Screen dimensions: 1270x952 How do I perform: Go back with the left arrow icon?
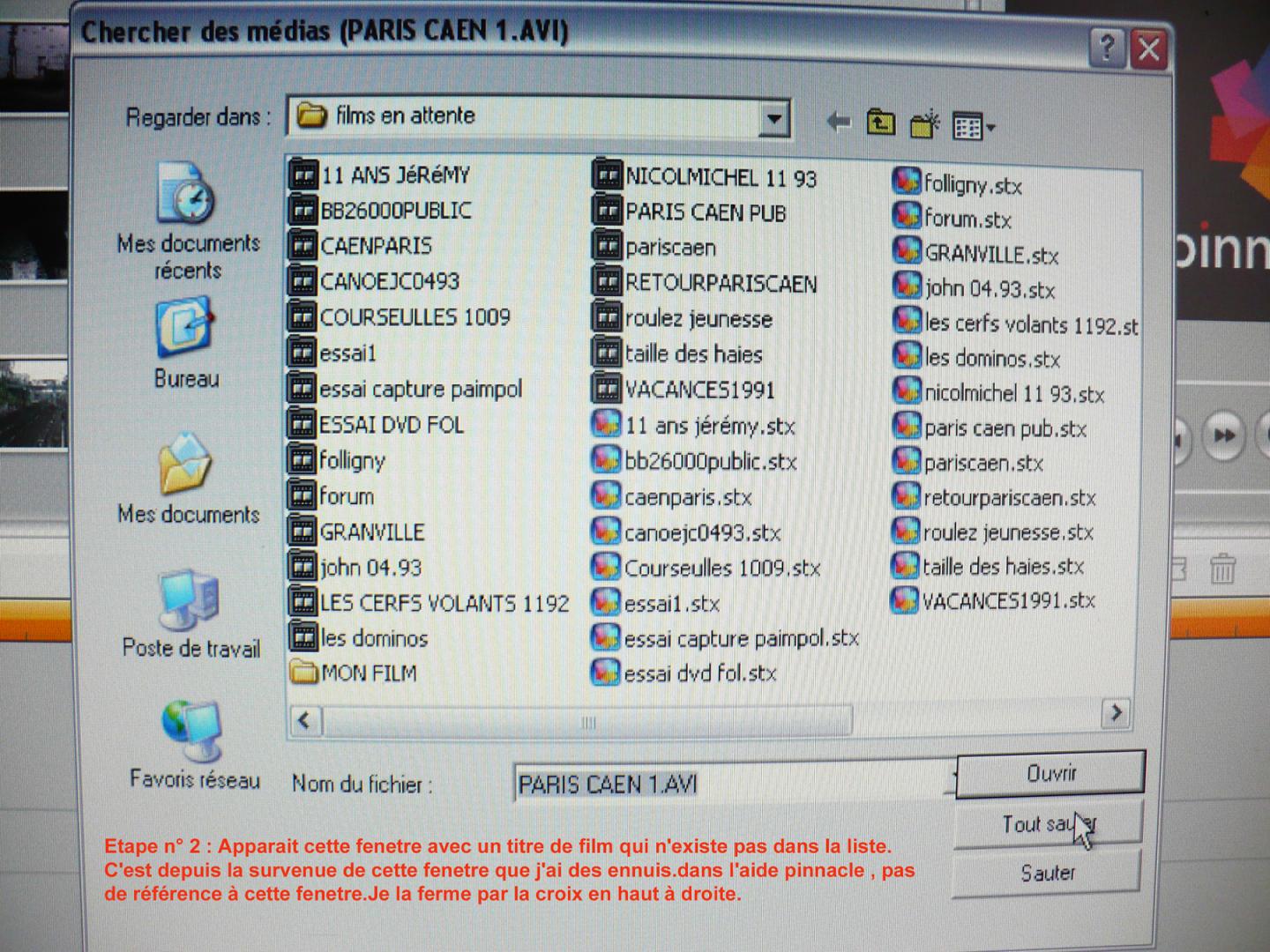(838, 123)
